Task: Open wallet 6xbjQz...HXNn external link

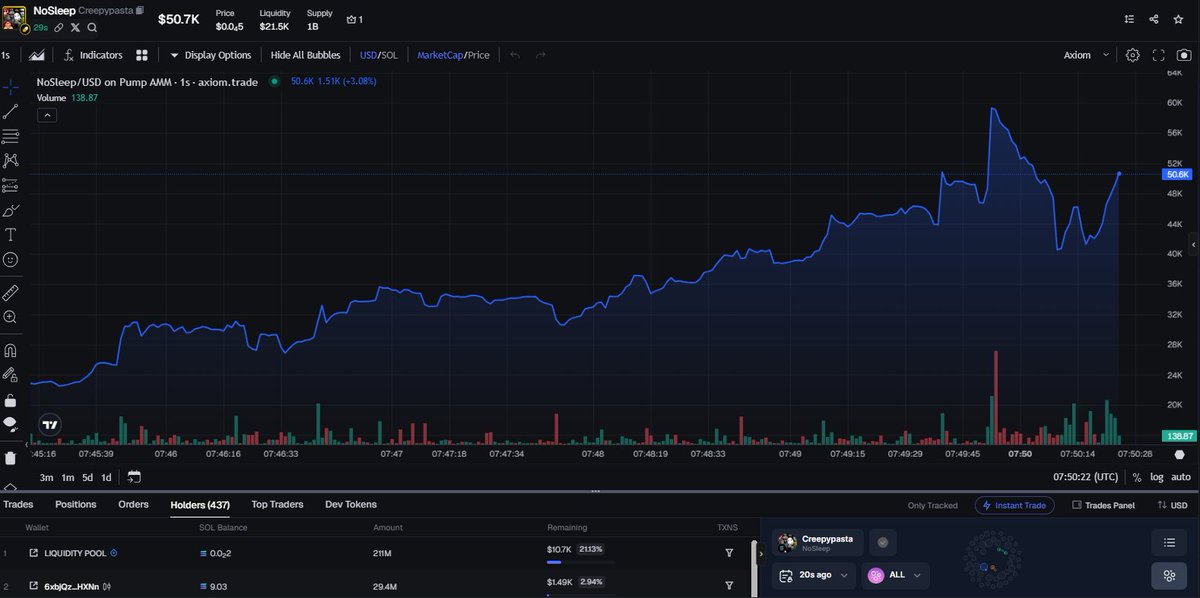Action: tap(34, 585)
